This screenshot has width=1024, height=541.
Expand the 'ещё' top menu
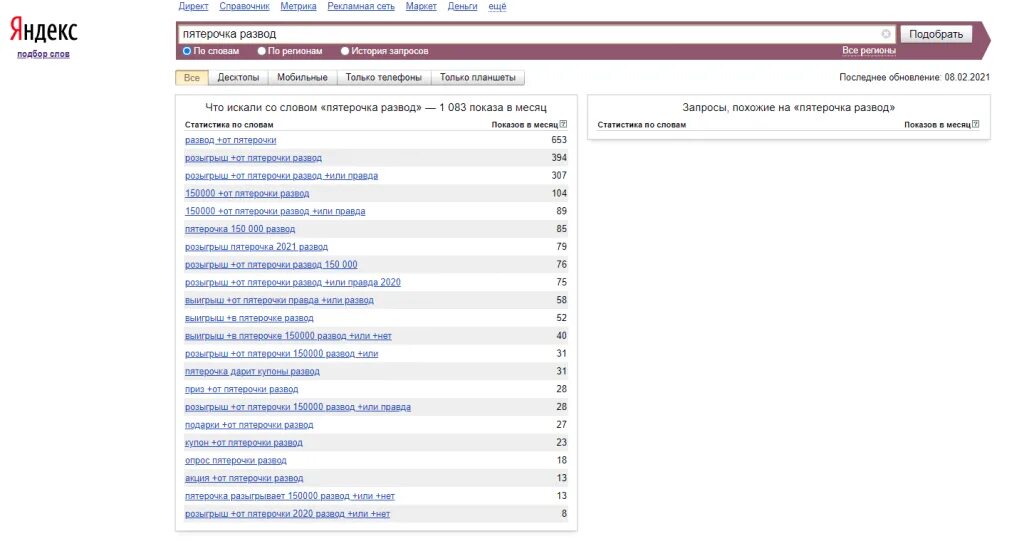pyautogui.click(x=497, y=7)
